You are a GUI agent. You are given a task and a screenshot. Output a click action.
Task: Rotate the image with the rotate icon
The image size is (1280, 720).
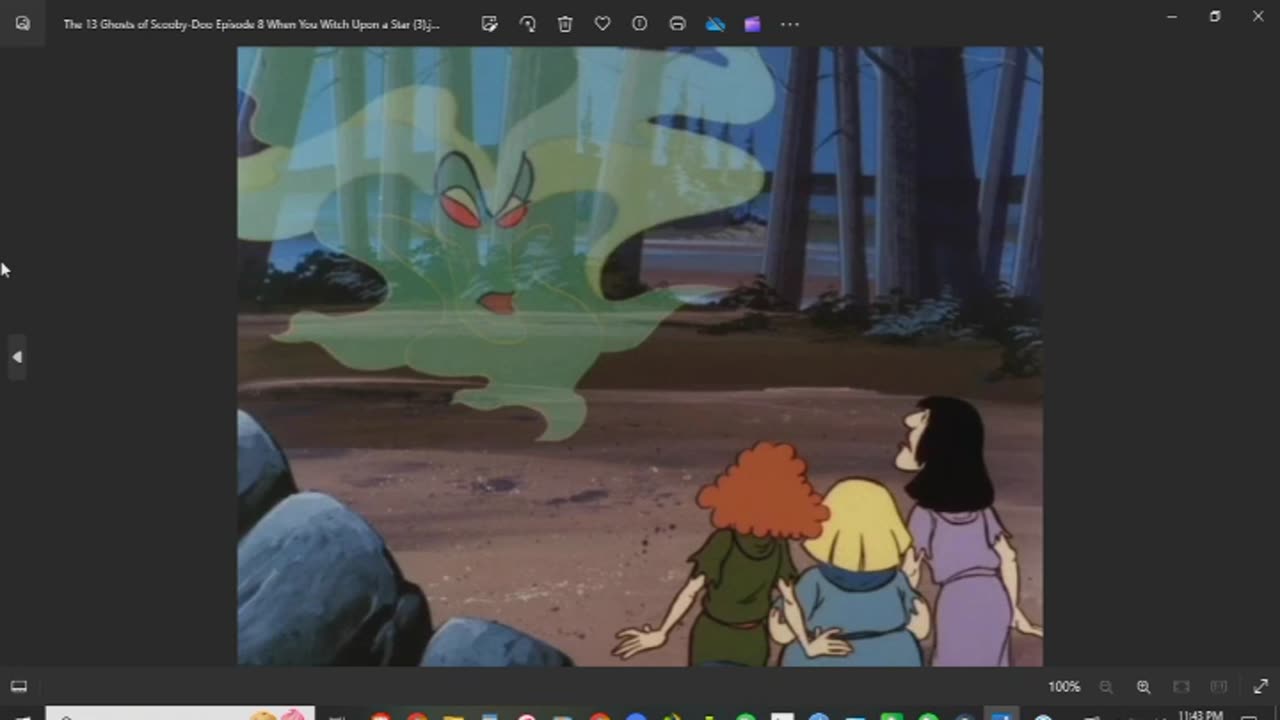coord(527,24)
